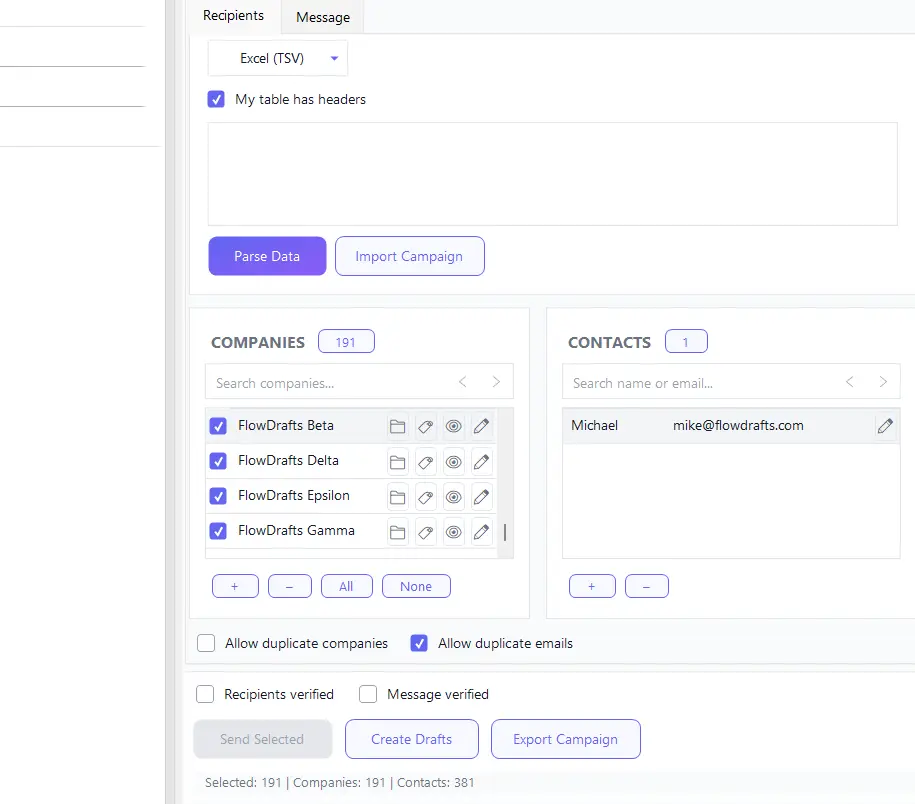The height and width of the screenshot is (804, 915).
Task: Click the tag icon for FlowDrafts Beta
Action: point(425,426)
